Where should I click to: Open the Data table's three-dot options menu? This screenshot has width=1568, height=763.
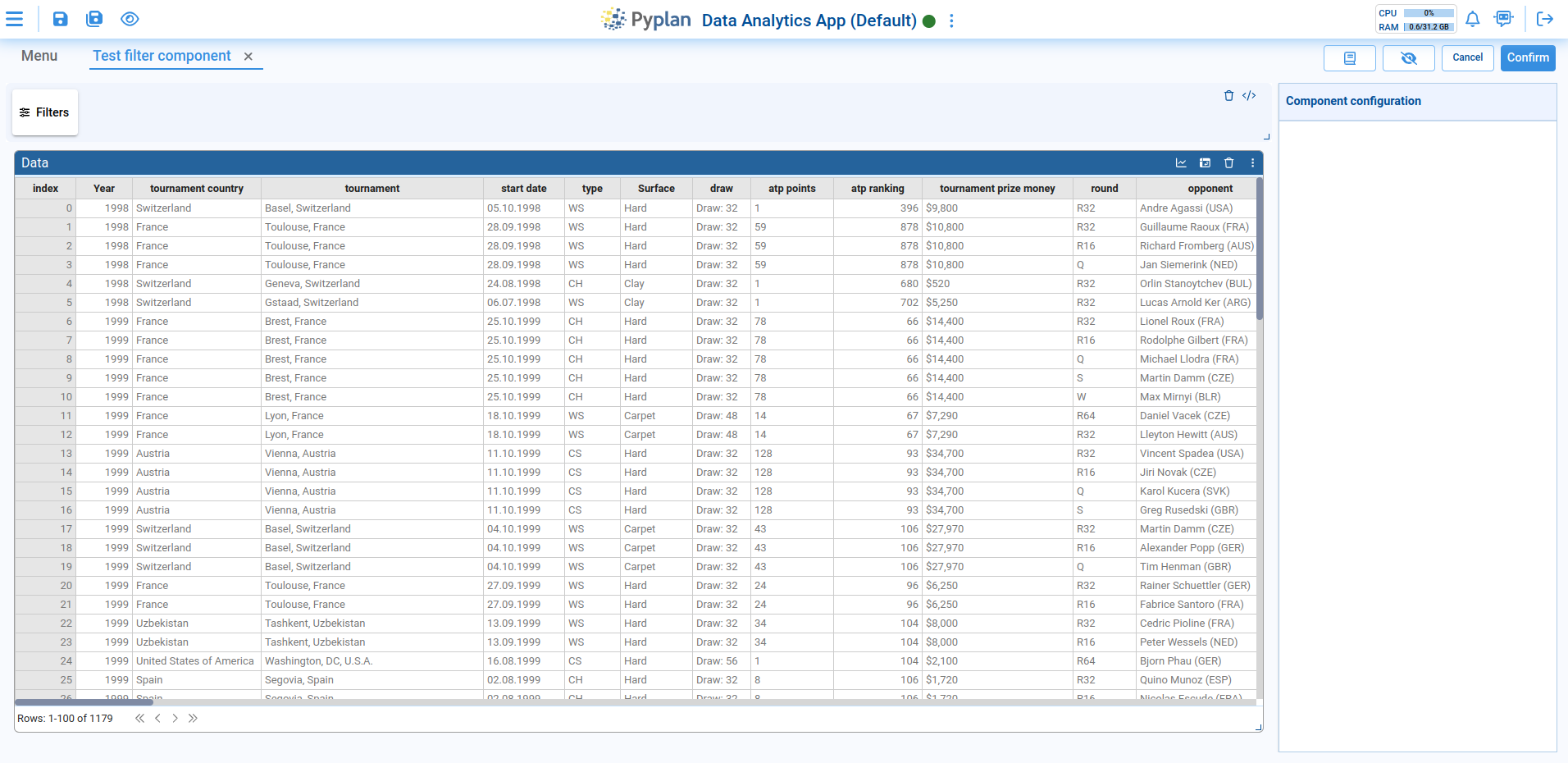pos(1252,163)
